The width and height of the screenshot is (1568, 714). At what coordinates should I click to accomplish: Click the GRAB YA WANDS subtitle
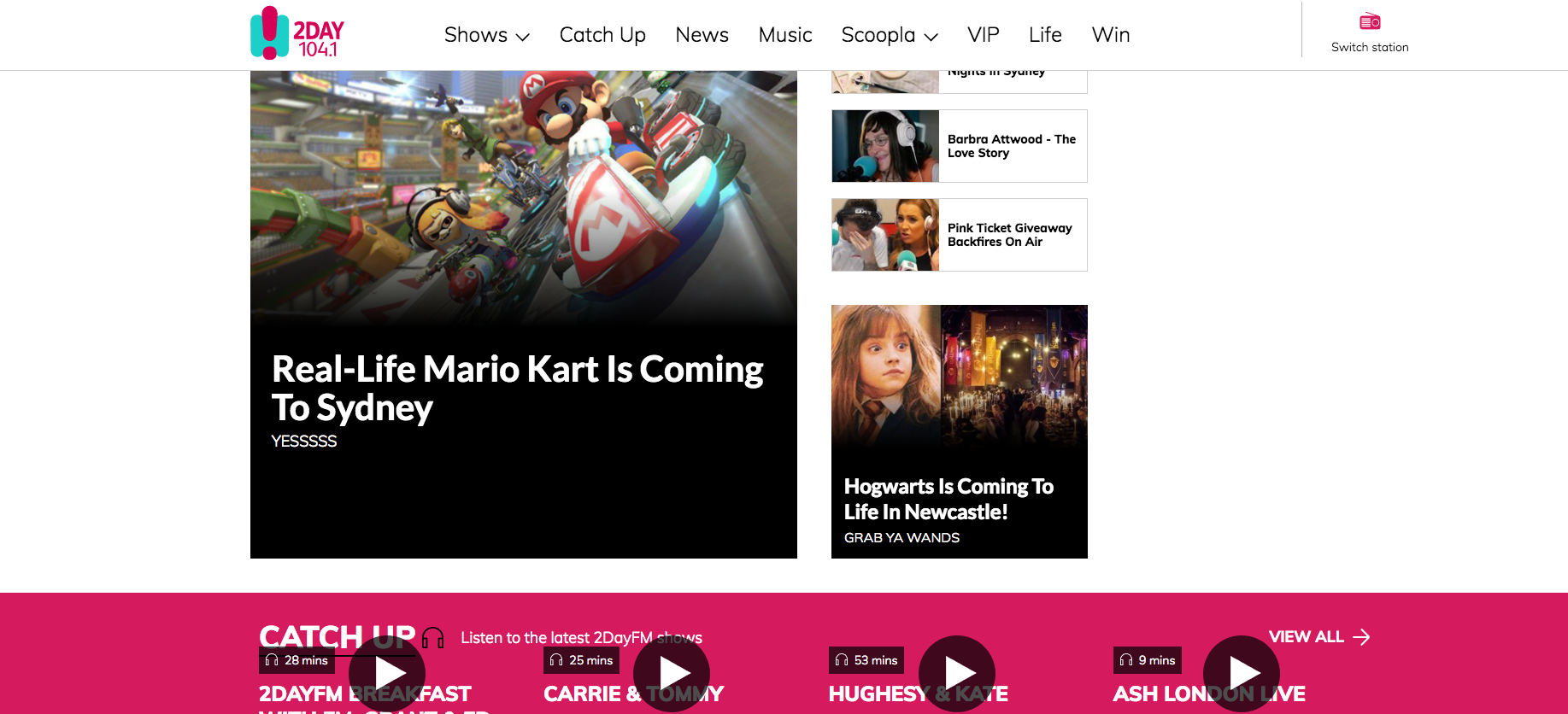[x=901, y=538]
